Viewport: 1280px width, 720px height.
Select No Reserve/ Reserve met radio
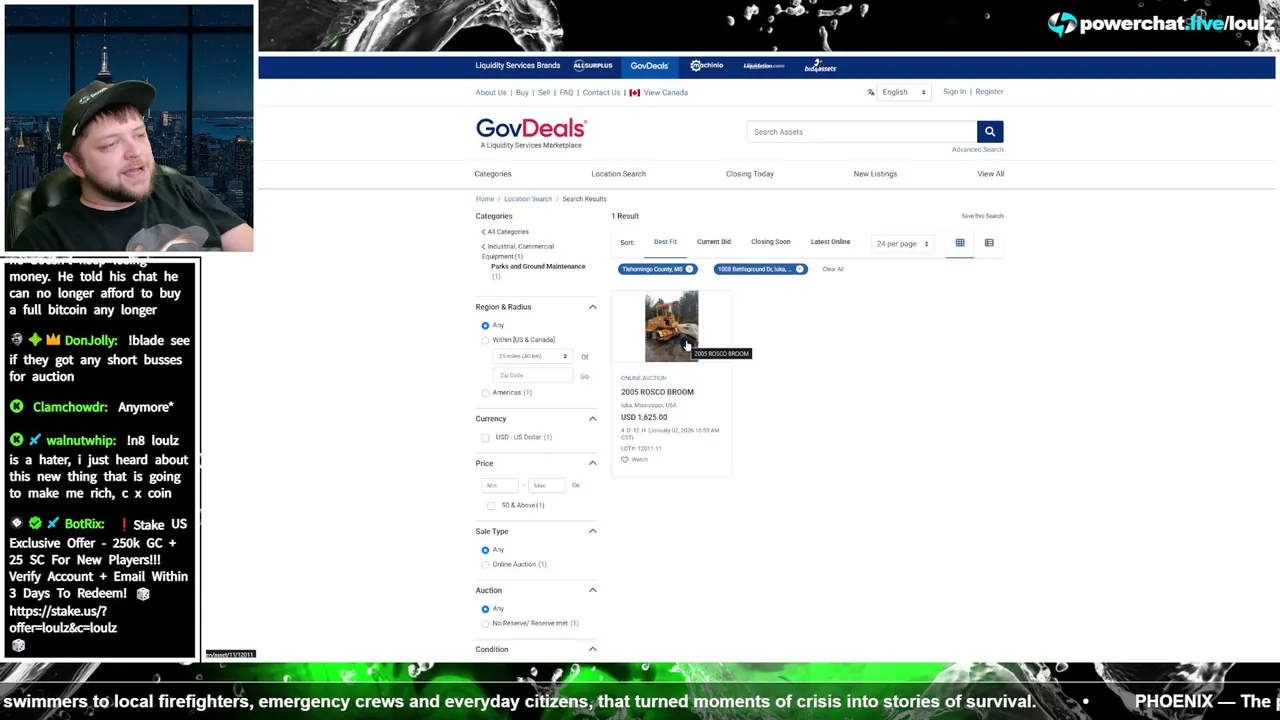click(x=485, y=623)
